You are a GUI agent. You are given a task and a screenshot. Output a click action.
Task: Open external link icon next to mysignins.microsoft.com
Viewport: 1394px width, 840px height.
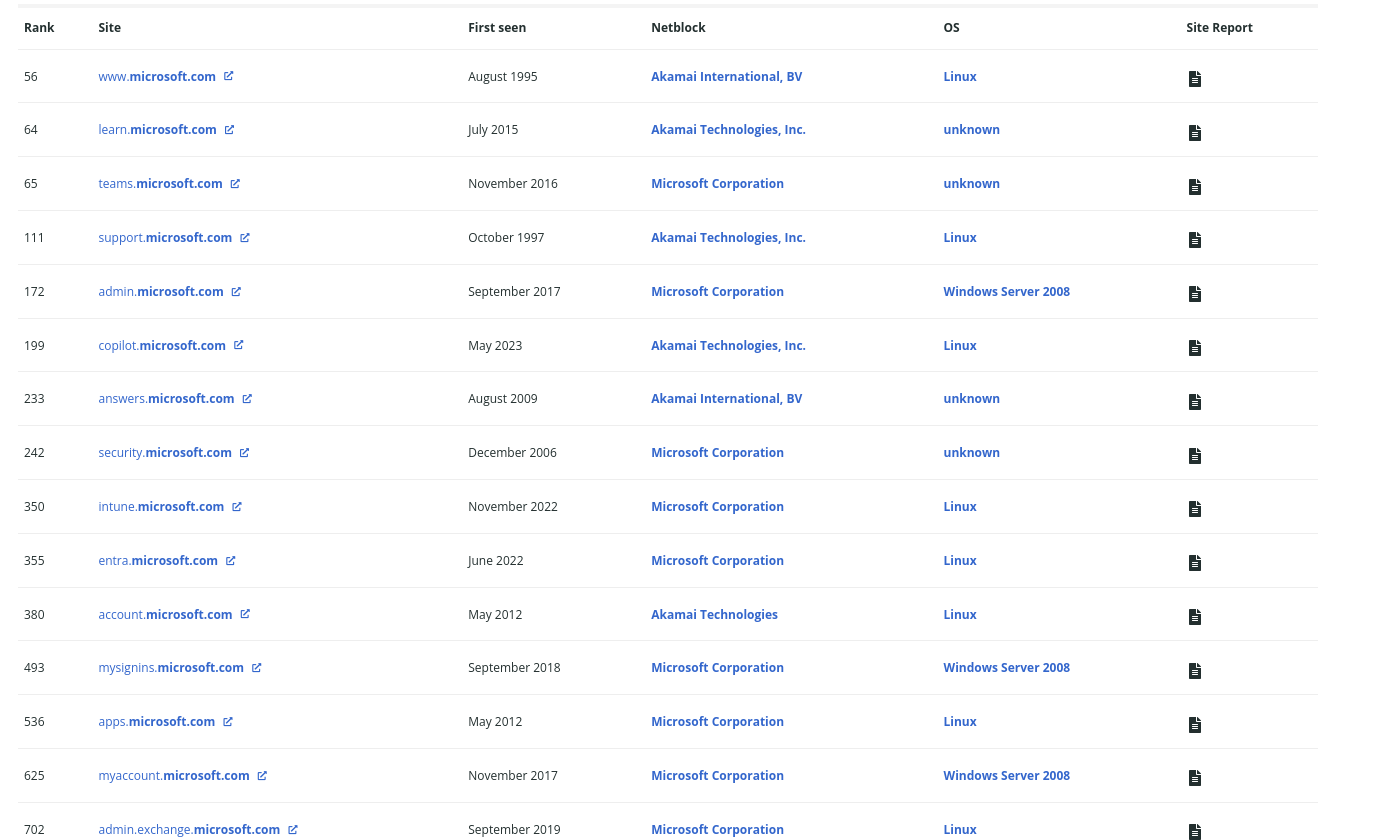click(256, 668)
